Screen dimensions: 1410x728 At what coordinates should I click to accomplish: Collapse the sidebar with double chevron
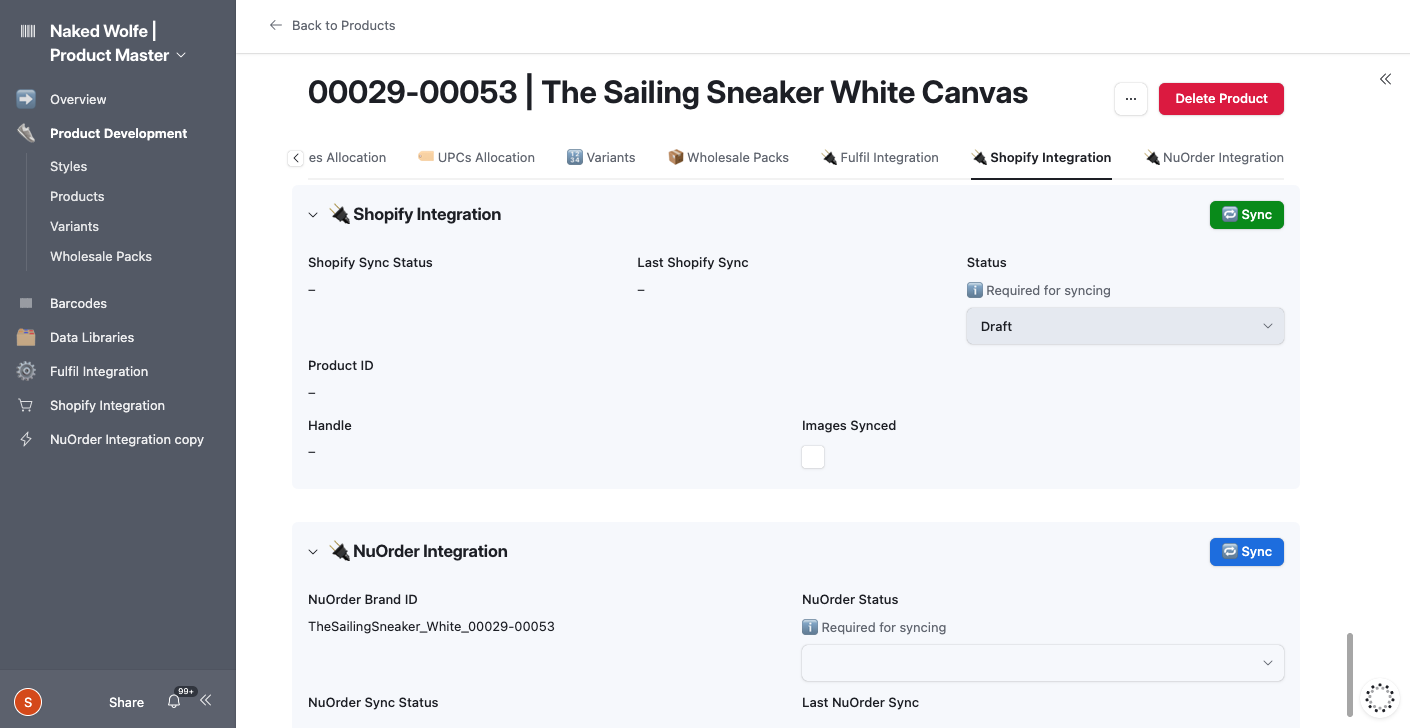click(206, 701)
